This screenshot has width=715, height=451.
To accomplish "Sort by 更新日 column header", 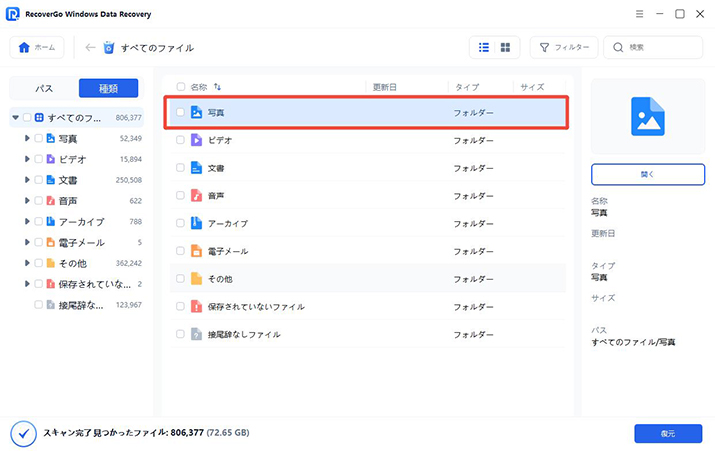I will 384,87.
